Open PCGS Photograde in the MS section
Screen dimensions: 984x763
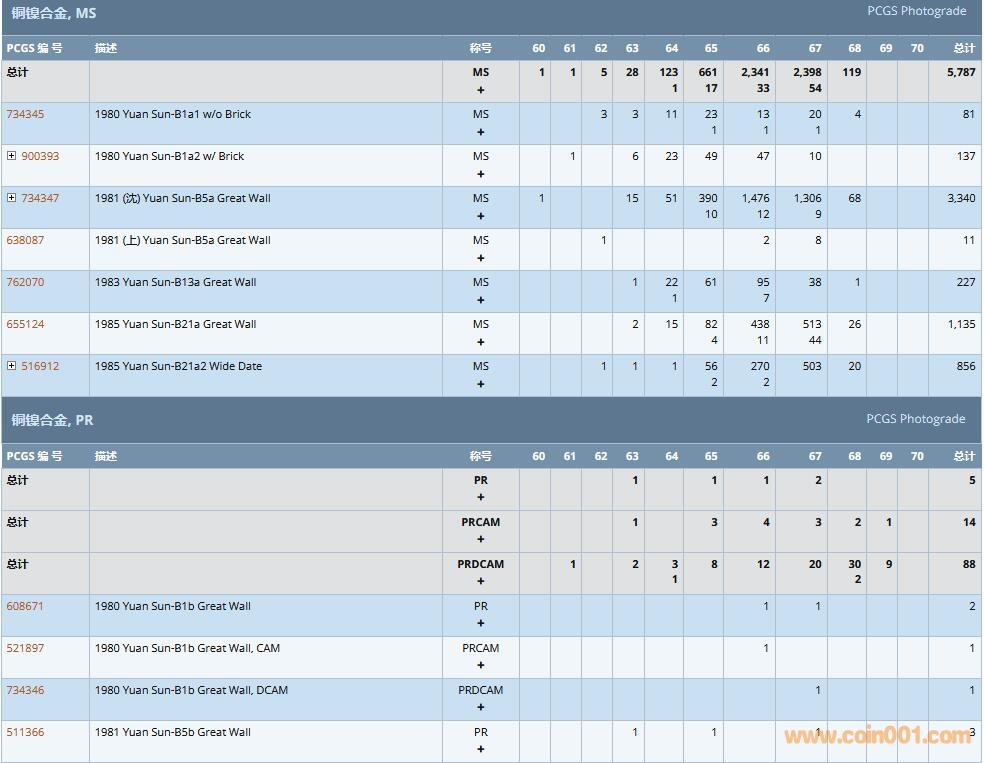point(916,11)
